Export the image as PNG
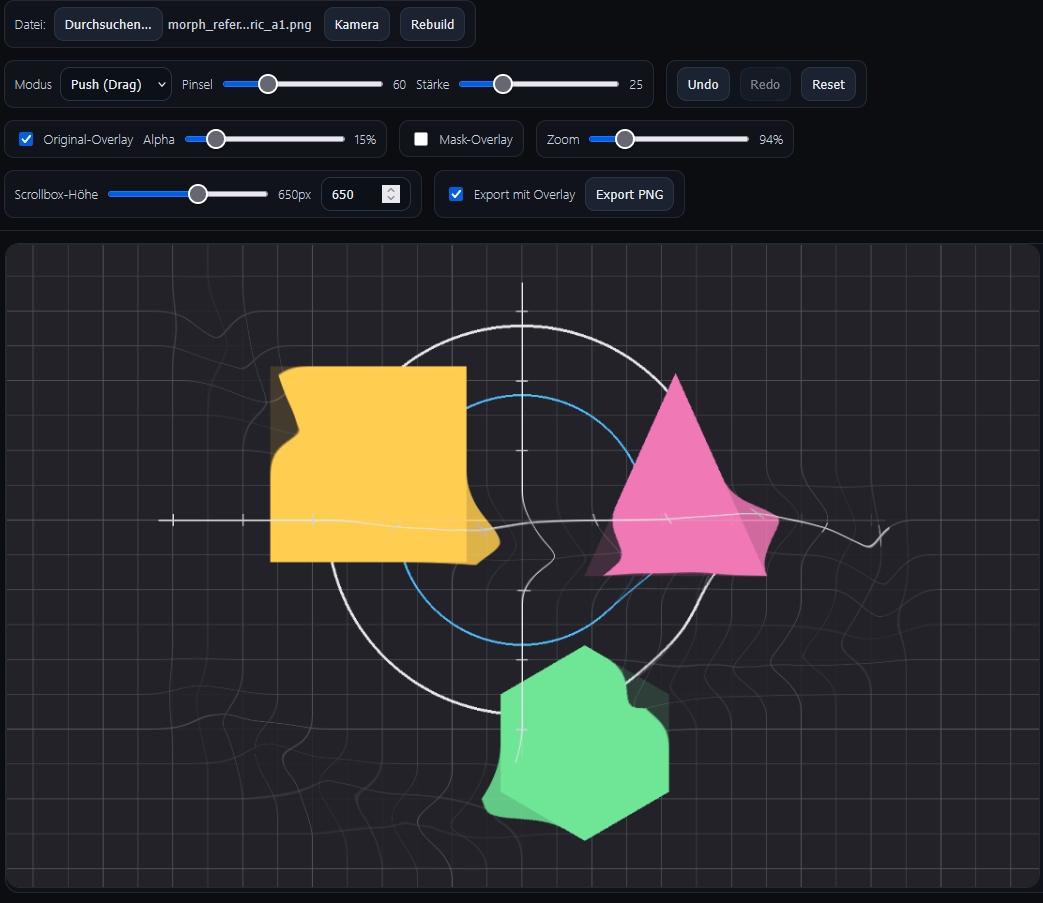This screenshot has width=1043, height=903. pos(630,194)
